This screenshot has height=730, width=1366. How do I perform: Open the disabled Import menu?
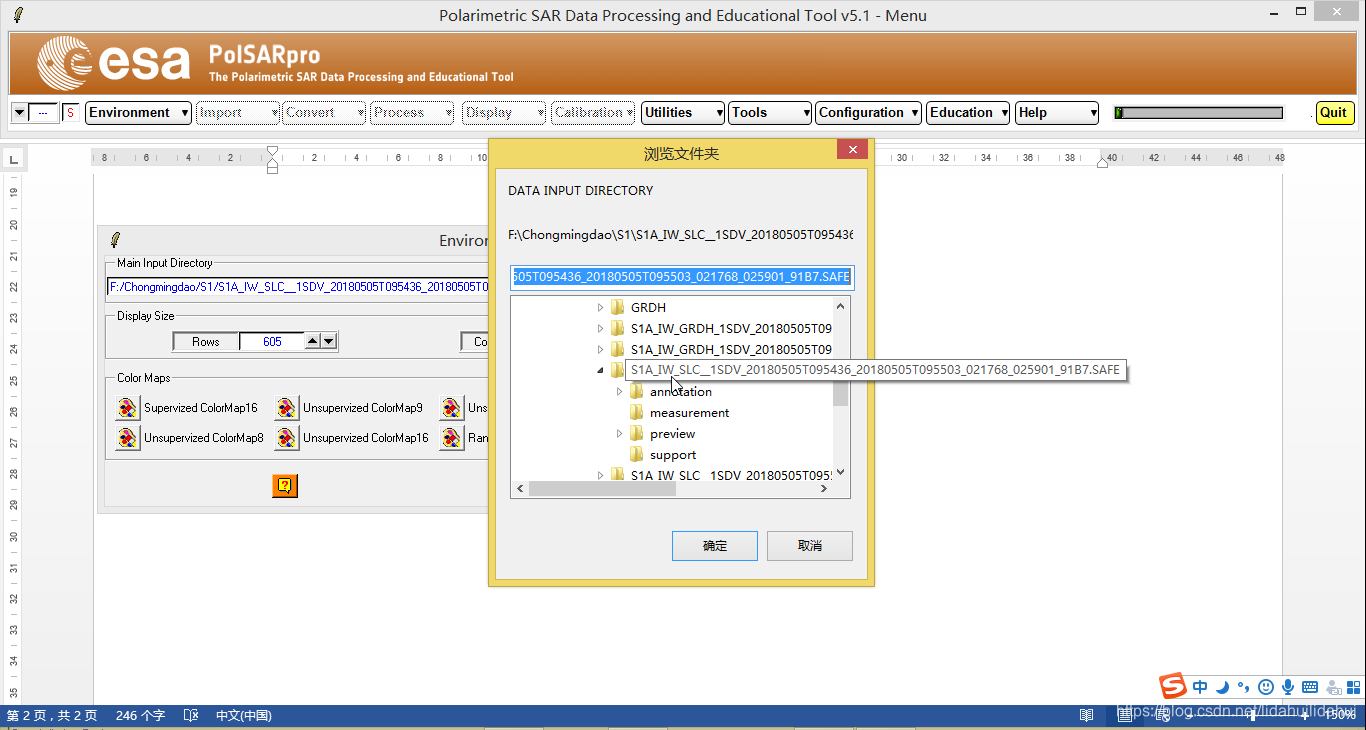pyautogui.click(x=238, y=113)
